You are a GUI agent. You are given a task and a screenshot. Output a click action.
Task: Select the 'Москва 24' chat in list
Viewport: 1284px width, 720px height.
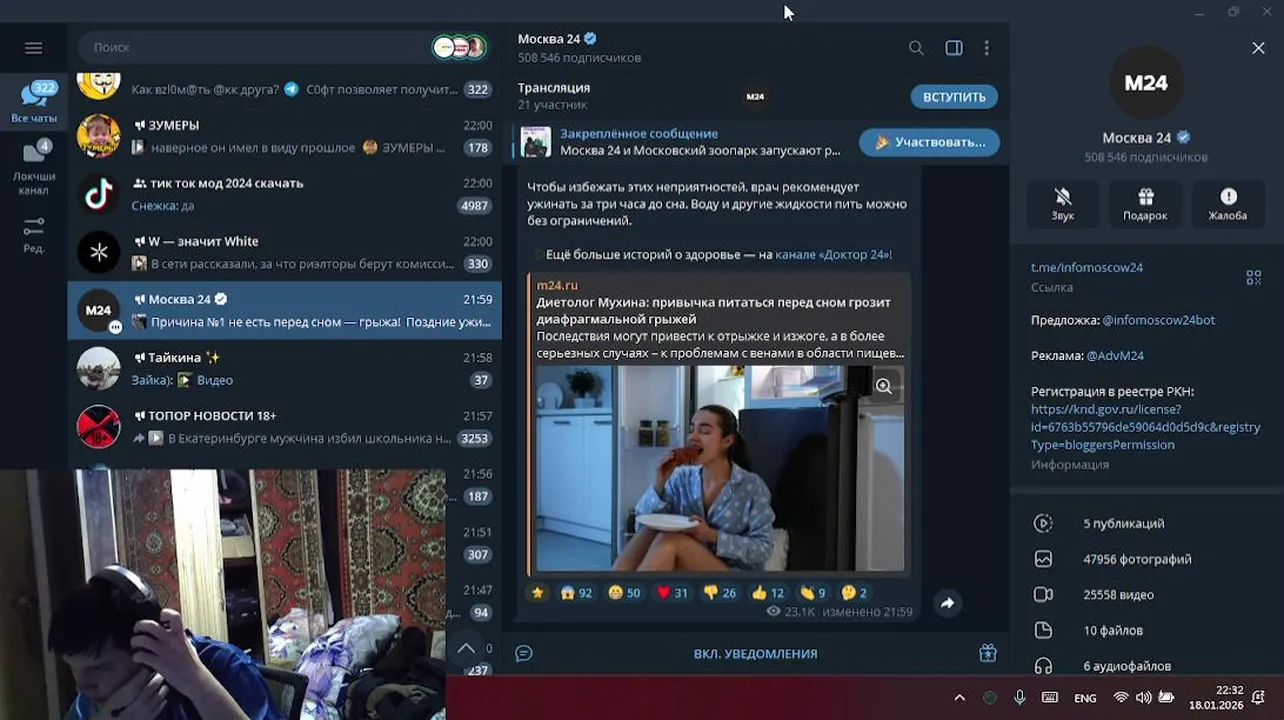pos(284,310)
